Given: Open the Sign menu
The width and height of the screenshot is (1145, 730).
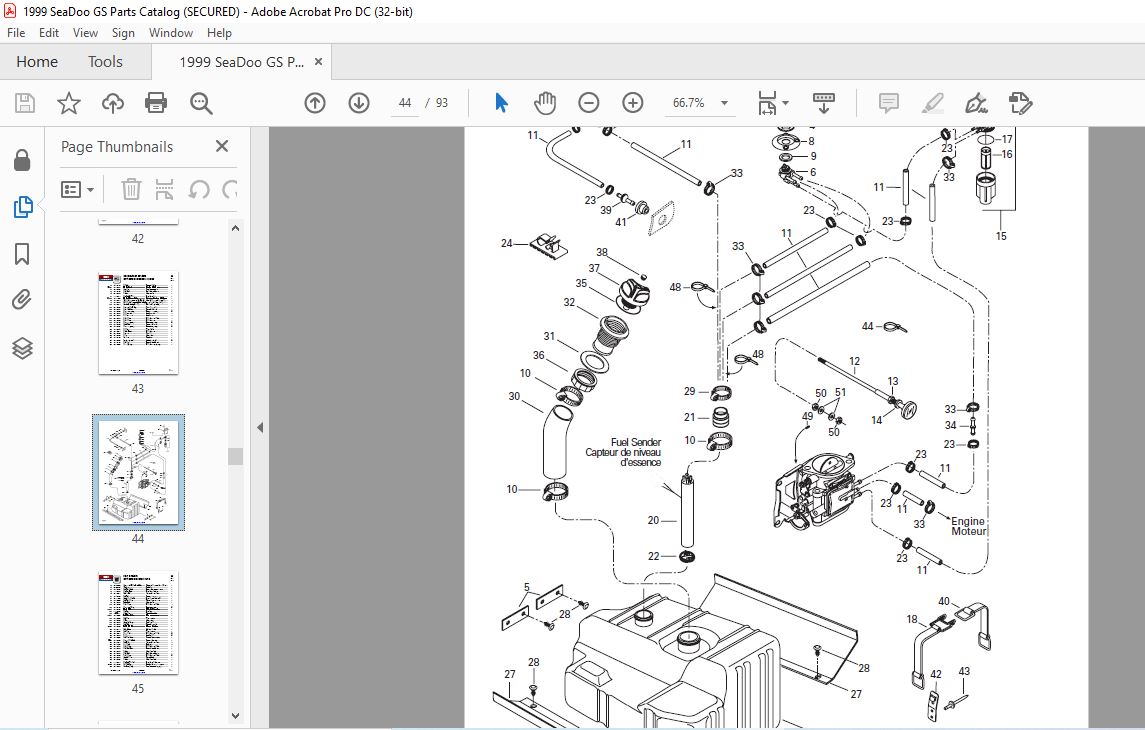Looking at the screenshot, I should click(123, 33).
